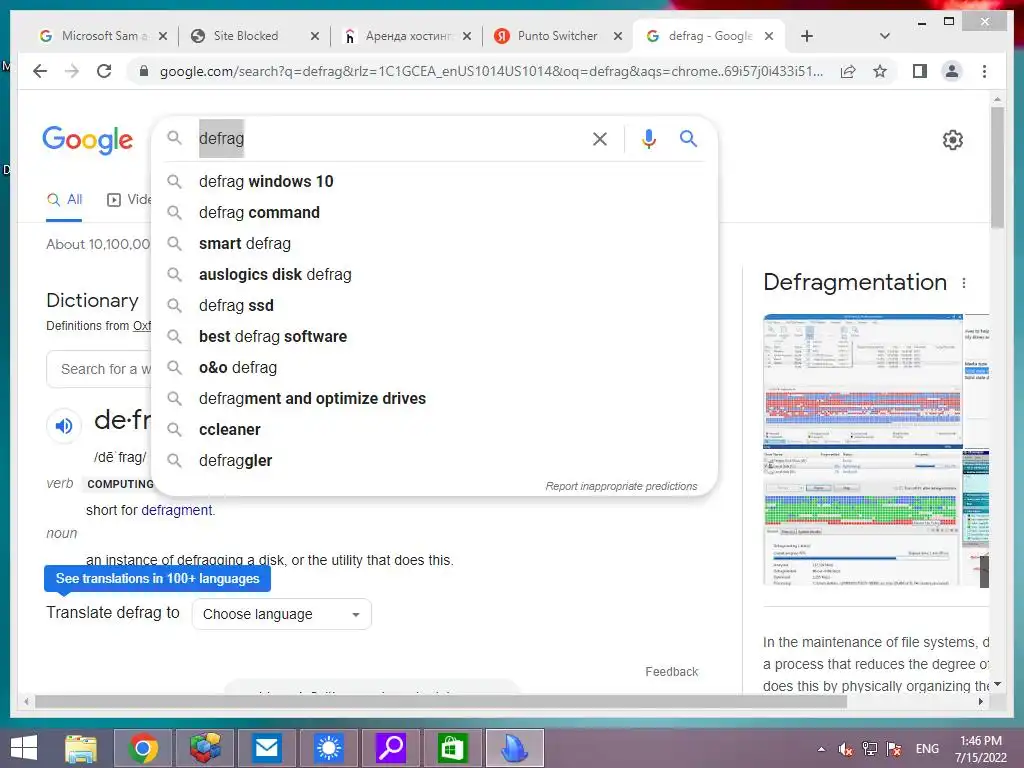Select suggestion defragment and optimize drives

(434, 398)
